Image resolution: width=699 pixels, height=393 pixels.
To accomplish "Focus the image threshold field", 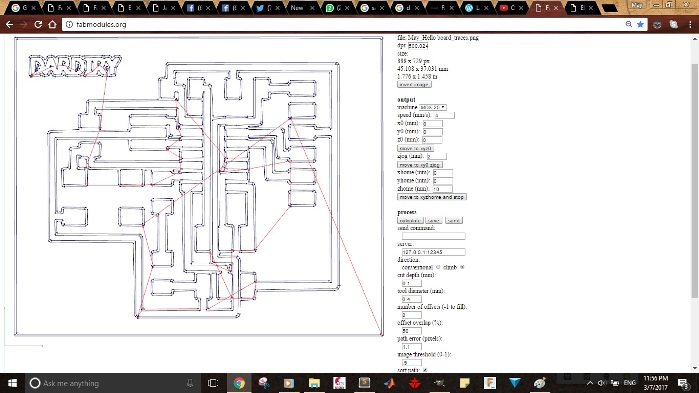I will click(411, 363).
